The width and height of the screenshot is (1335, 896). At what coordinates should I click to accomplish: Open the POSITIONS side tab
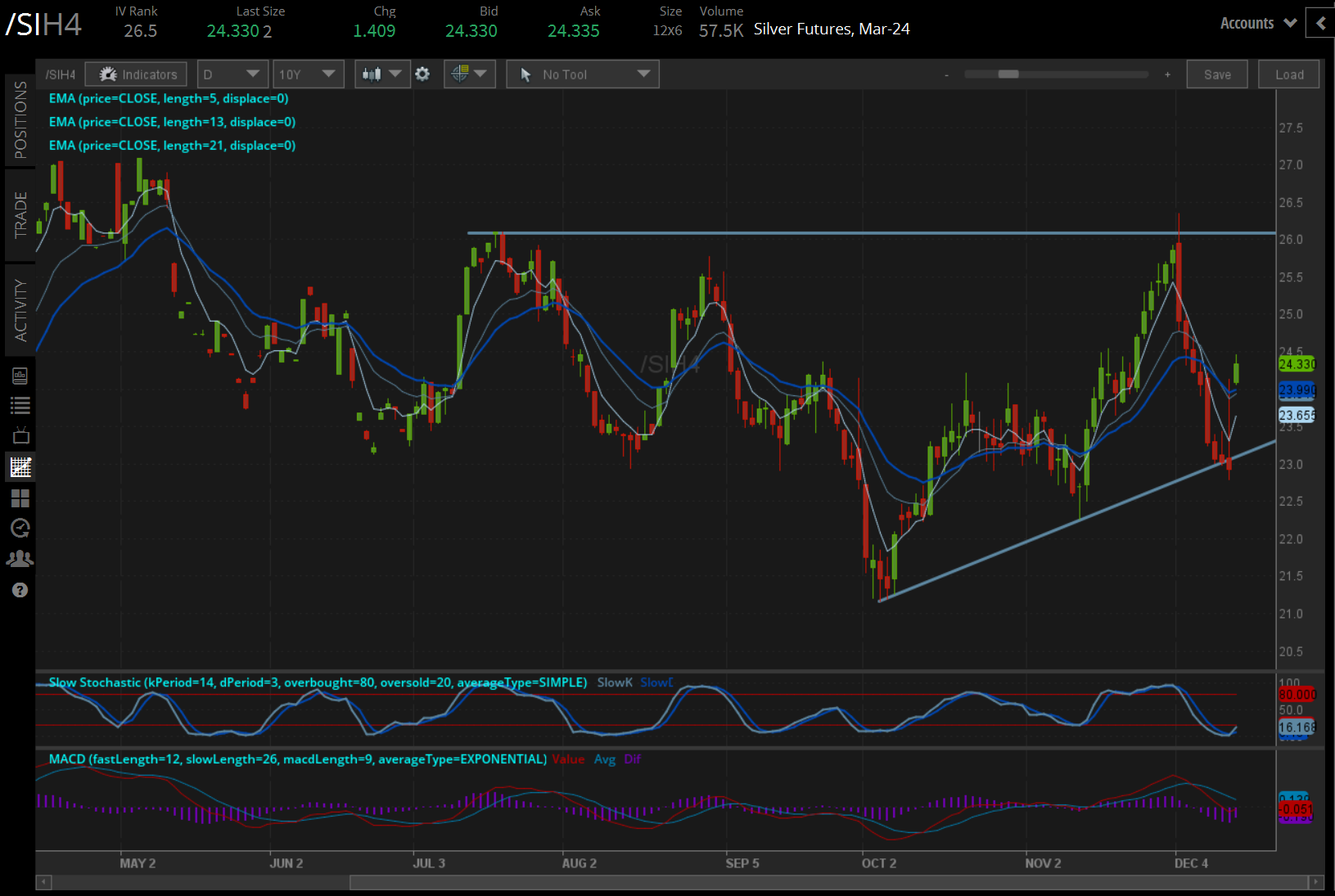(x=20, y=120)
